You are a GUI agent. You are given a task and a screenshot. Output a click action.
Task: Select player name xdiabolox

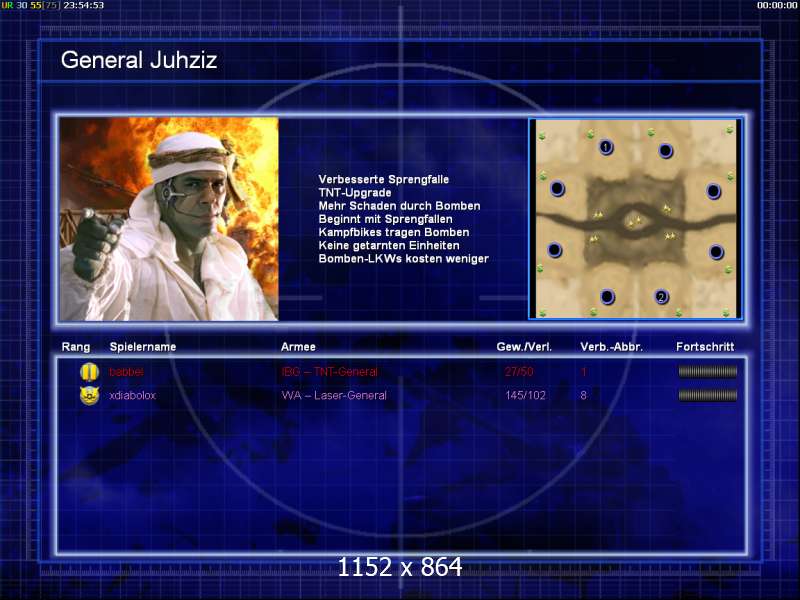[133, 395]
